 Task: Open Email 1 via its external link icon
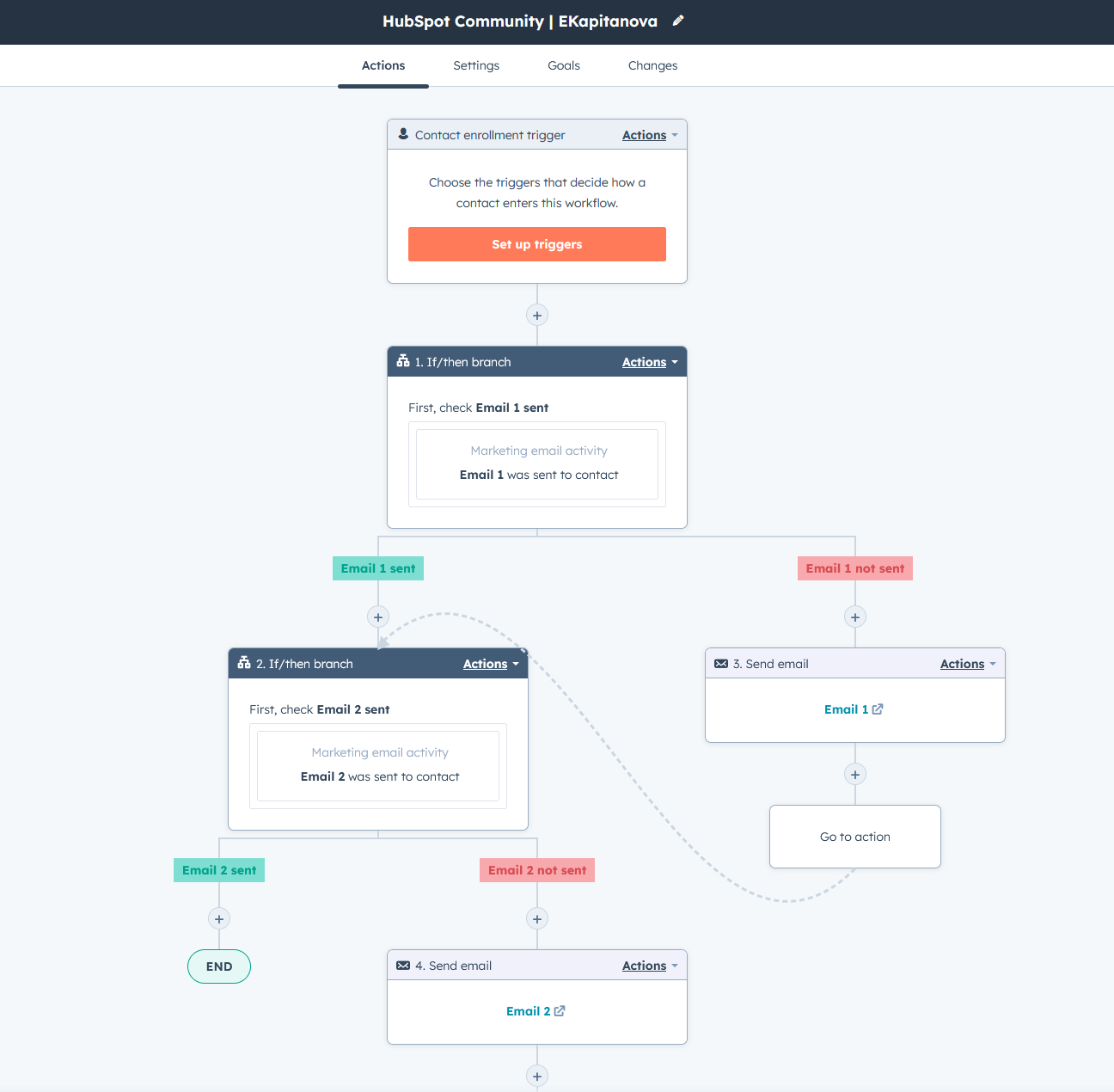coord(877,709)
